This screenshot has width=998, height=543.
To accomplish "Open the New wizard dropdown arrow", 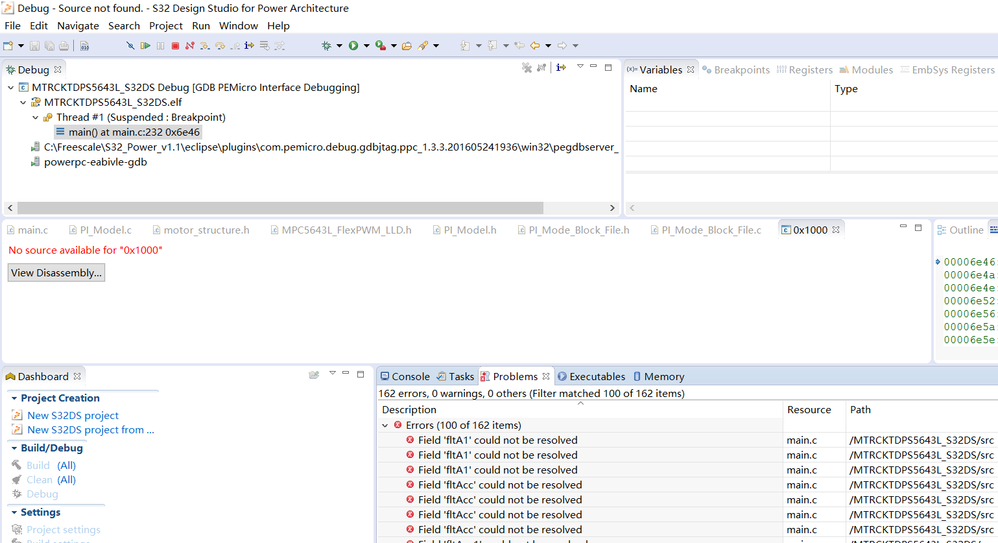I will pos(21,46).
